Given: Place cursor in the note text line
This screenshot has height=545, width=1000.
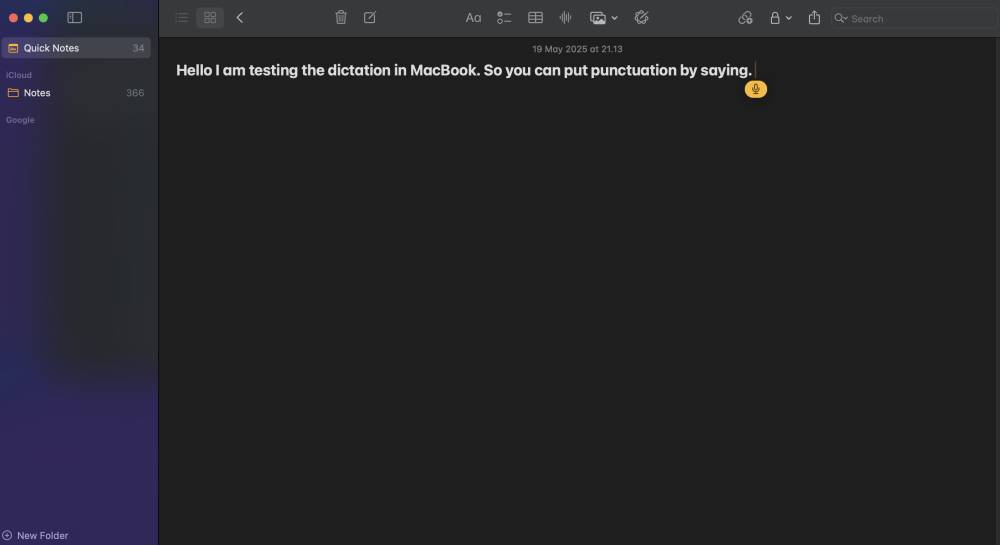Looking at the screenshot, I should (x=464, y=70).
